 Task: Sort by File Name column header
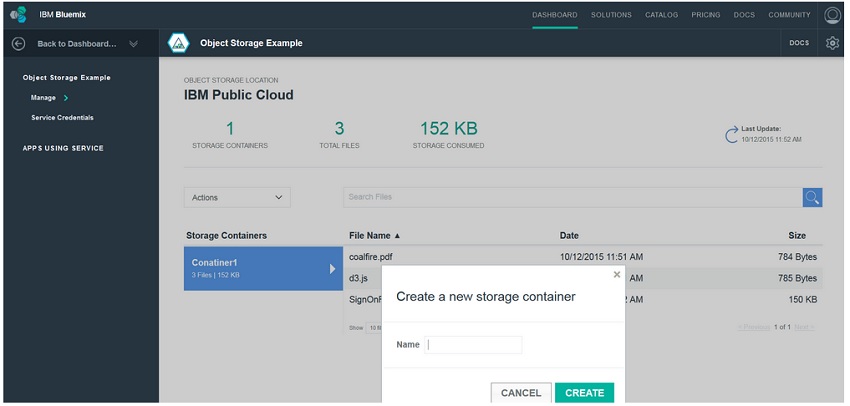tap(375, 236)
